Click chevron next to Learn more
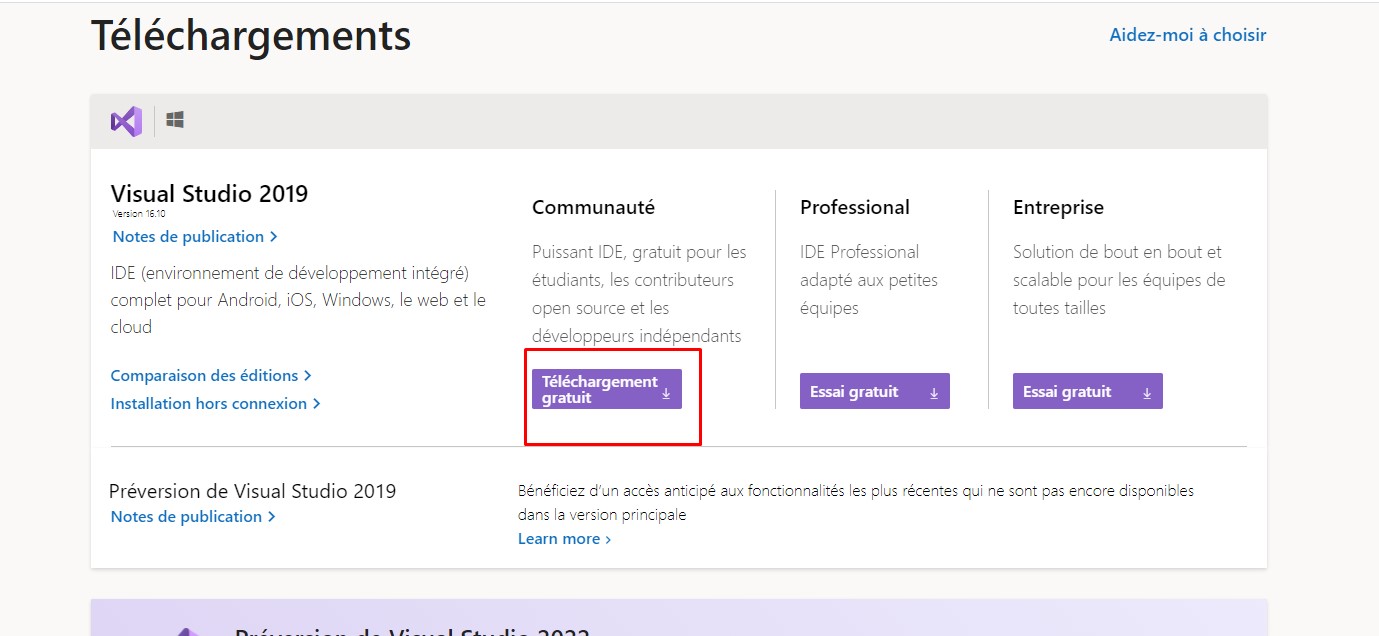 [x=608, y=540]
